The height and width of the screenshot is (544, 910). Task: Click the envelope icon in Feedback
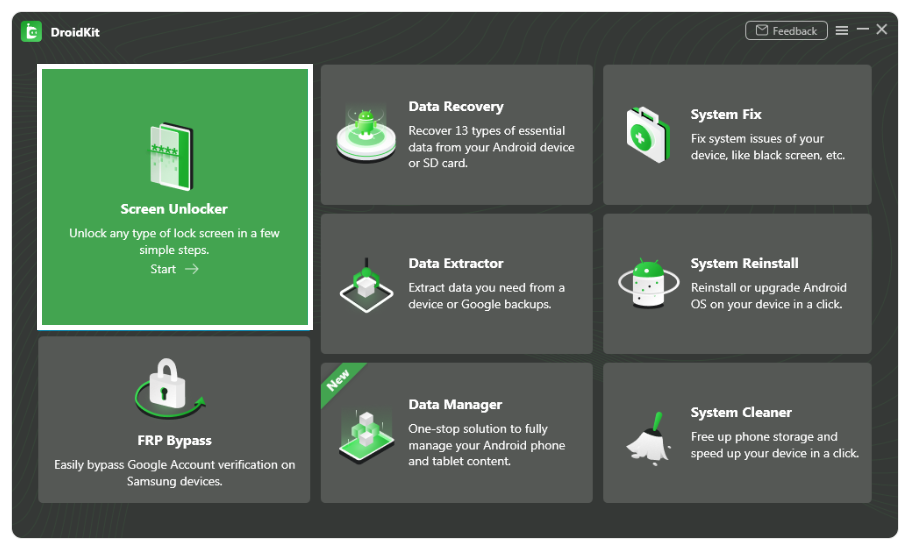coord(761,30)
